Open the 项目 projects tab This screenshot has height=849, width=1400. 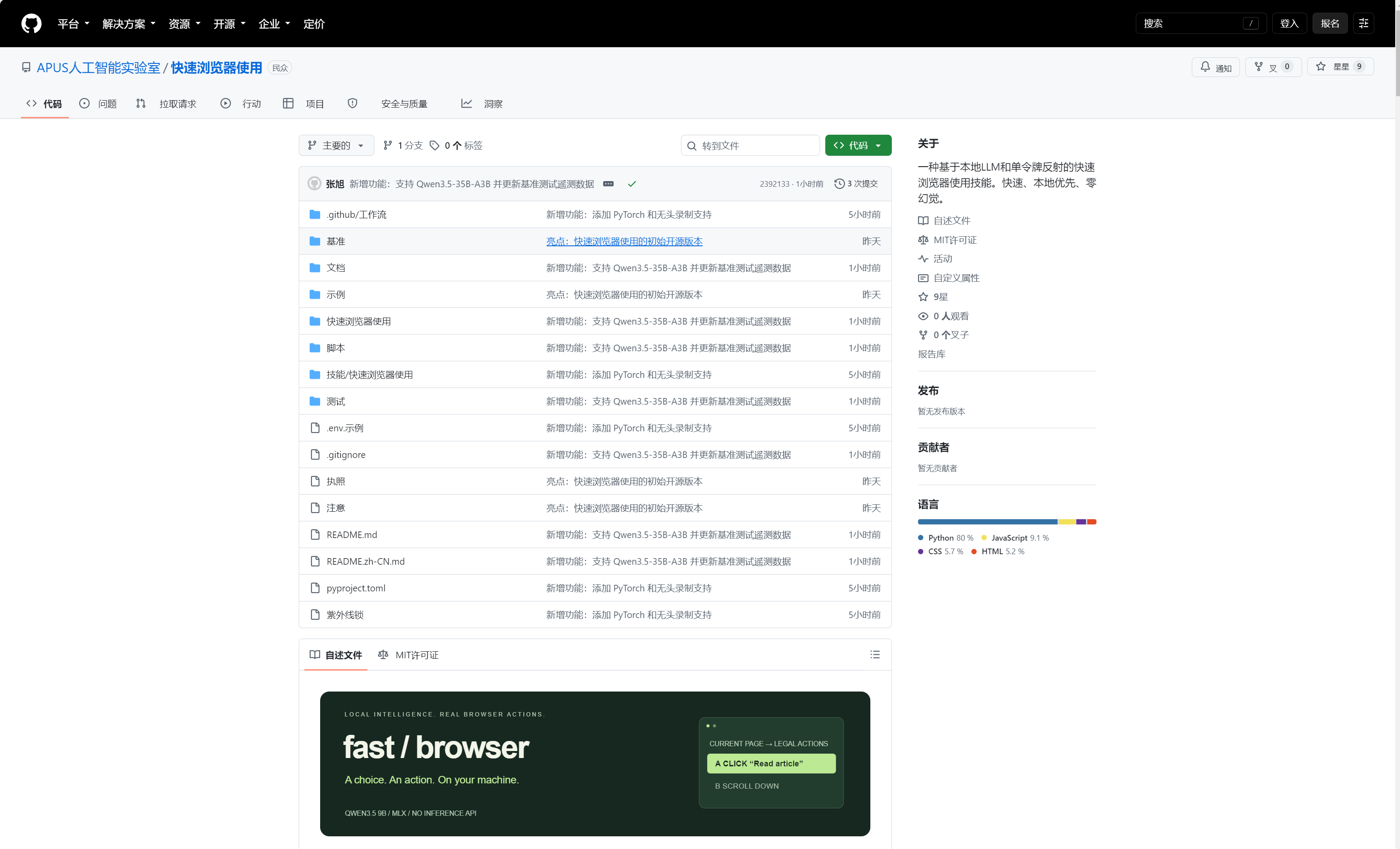[304, 103]
